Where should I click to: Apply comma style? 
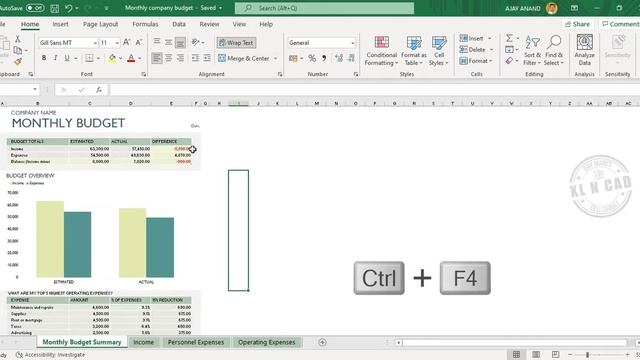point(324,58)
